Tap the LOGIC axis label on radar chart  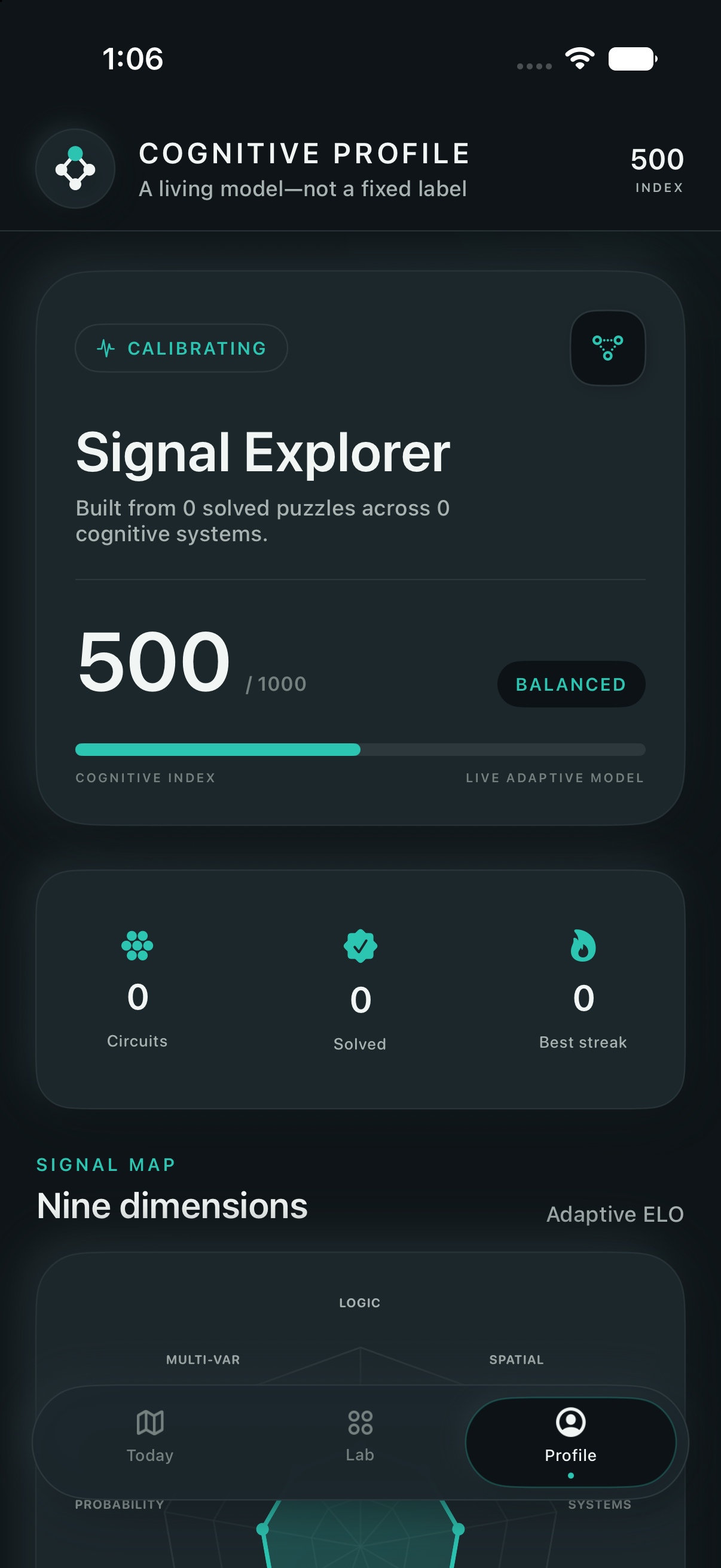[359, 1302]
